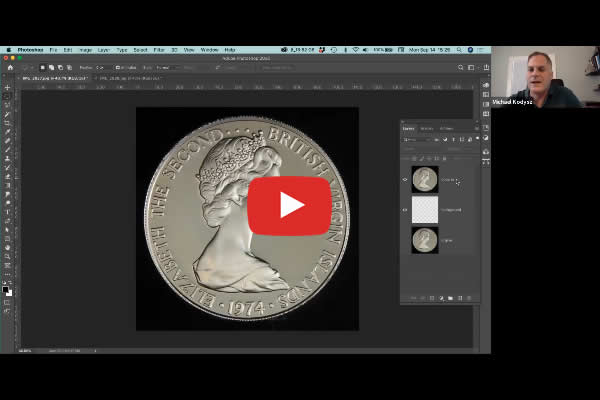The image size is (600, 400).
Task: Click the Home icon in options bar
Action: [x=10, y=67]
